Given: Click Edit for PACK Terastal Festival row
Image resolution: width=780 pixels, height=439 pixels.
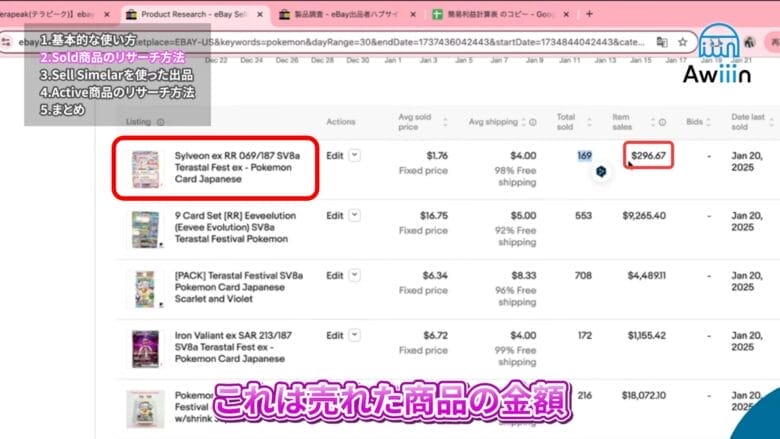Looking at the screenshot, I should coord(335,275).
